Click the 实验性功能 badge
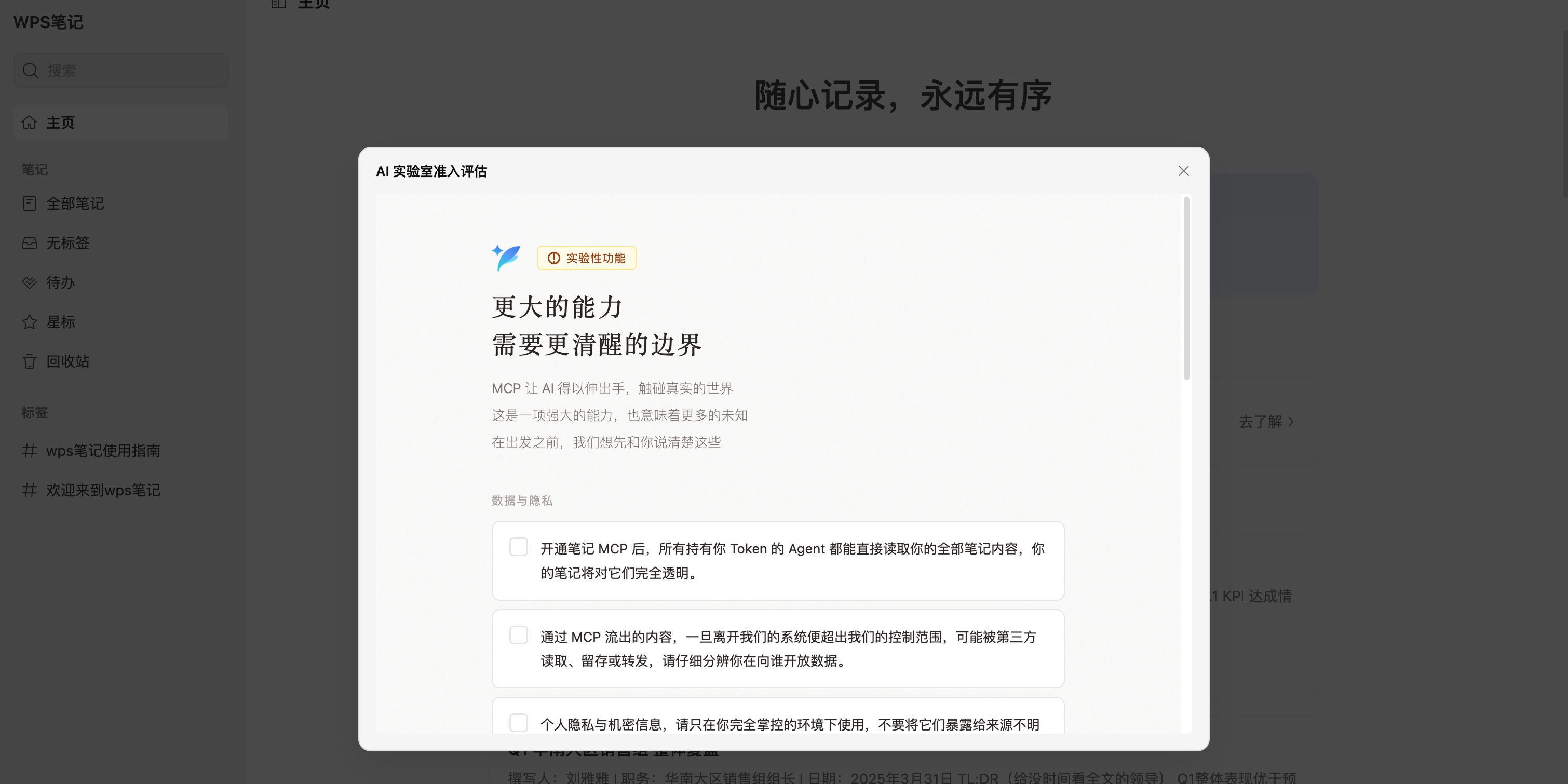The height and width of the screenshot is (784, 1568). point(587,258)
